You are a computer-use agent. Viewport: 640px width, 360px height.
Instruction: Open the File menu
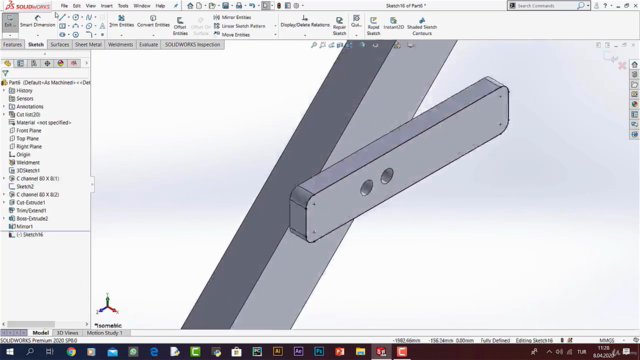click(64, 6)
